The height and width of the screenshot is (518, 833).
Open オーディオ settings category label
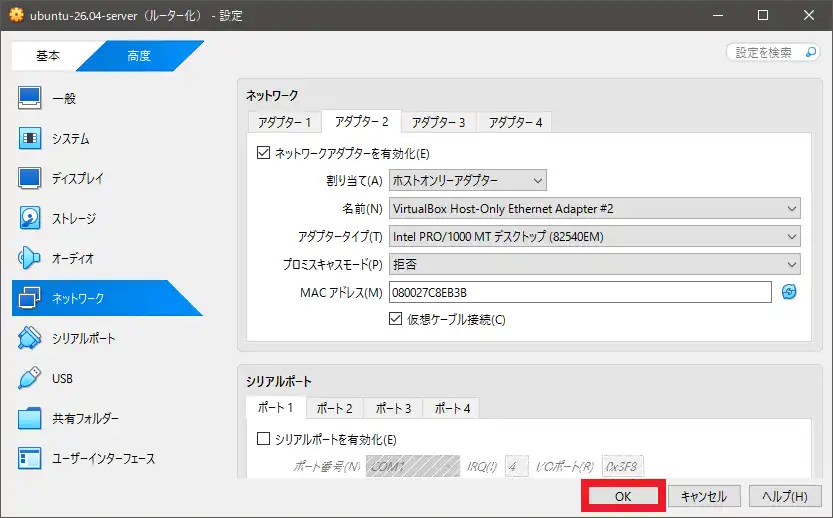pos(73,259)
